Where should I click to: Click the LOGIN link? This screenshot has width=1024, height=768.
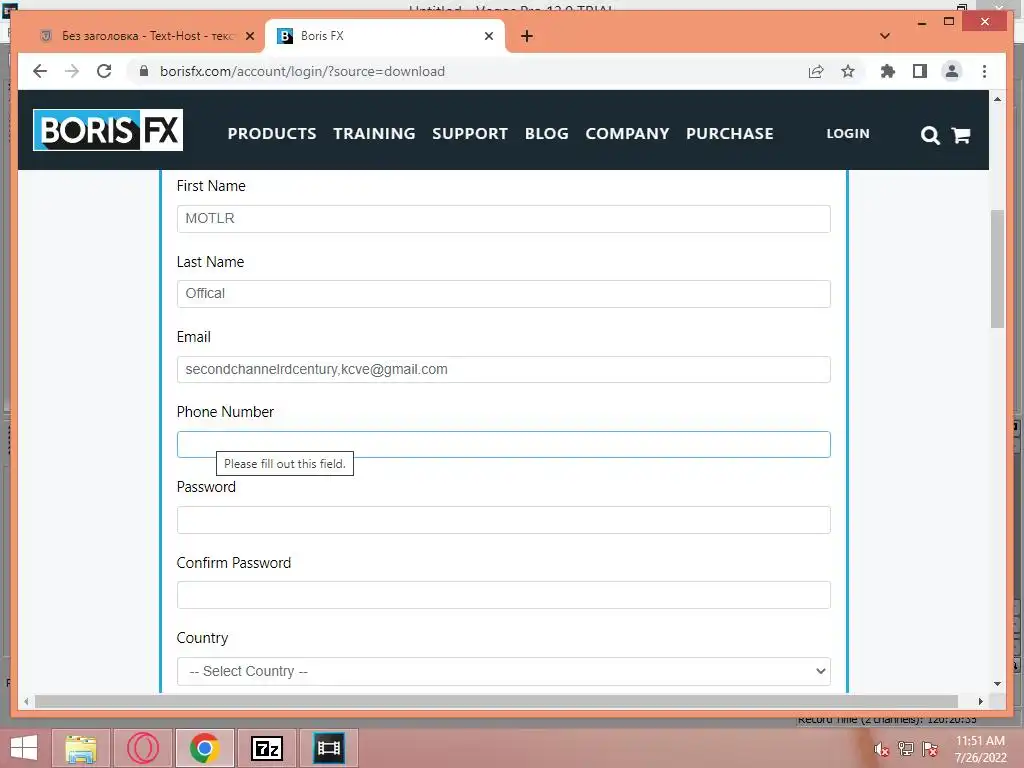click(x=848, y=133)
